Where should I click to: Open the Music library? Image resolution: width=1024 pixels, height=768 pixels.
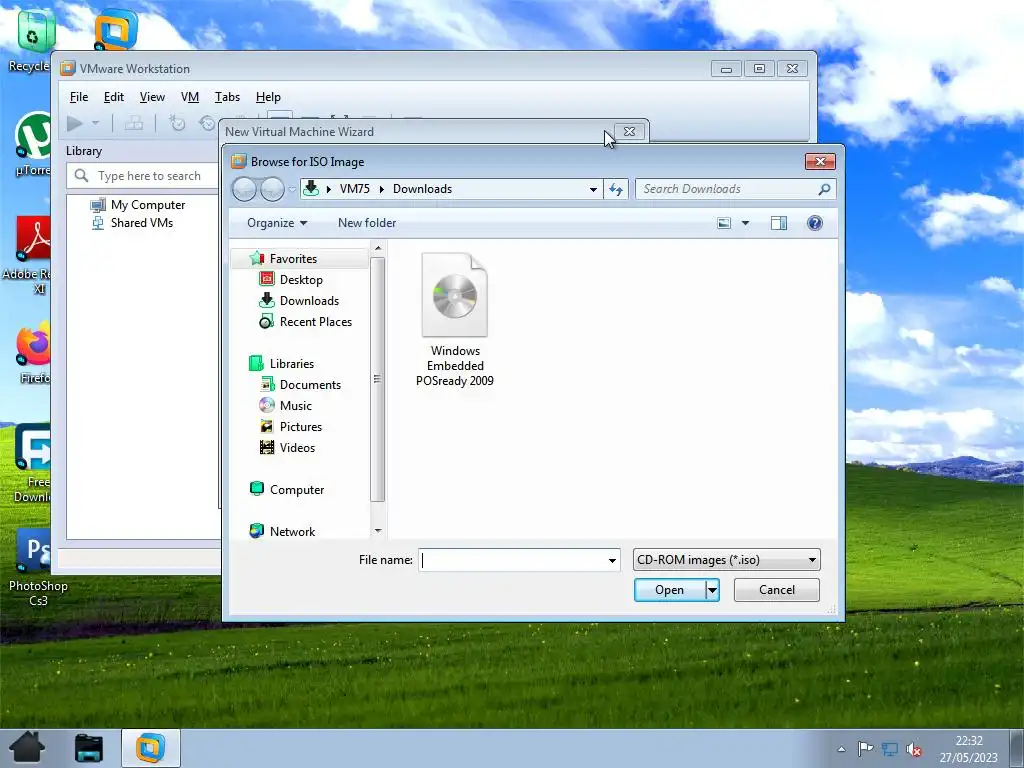pos(295,406)
